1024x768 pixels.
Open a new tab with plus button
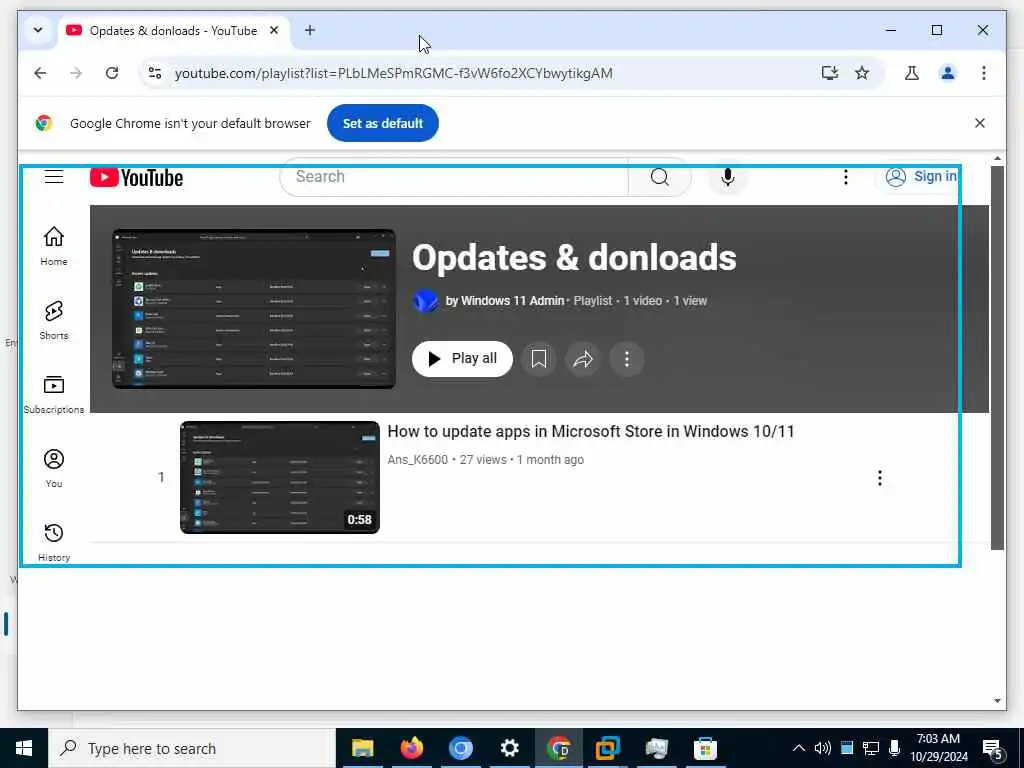pos(310,30)
